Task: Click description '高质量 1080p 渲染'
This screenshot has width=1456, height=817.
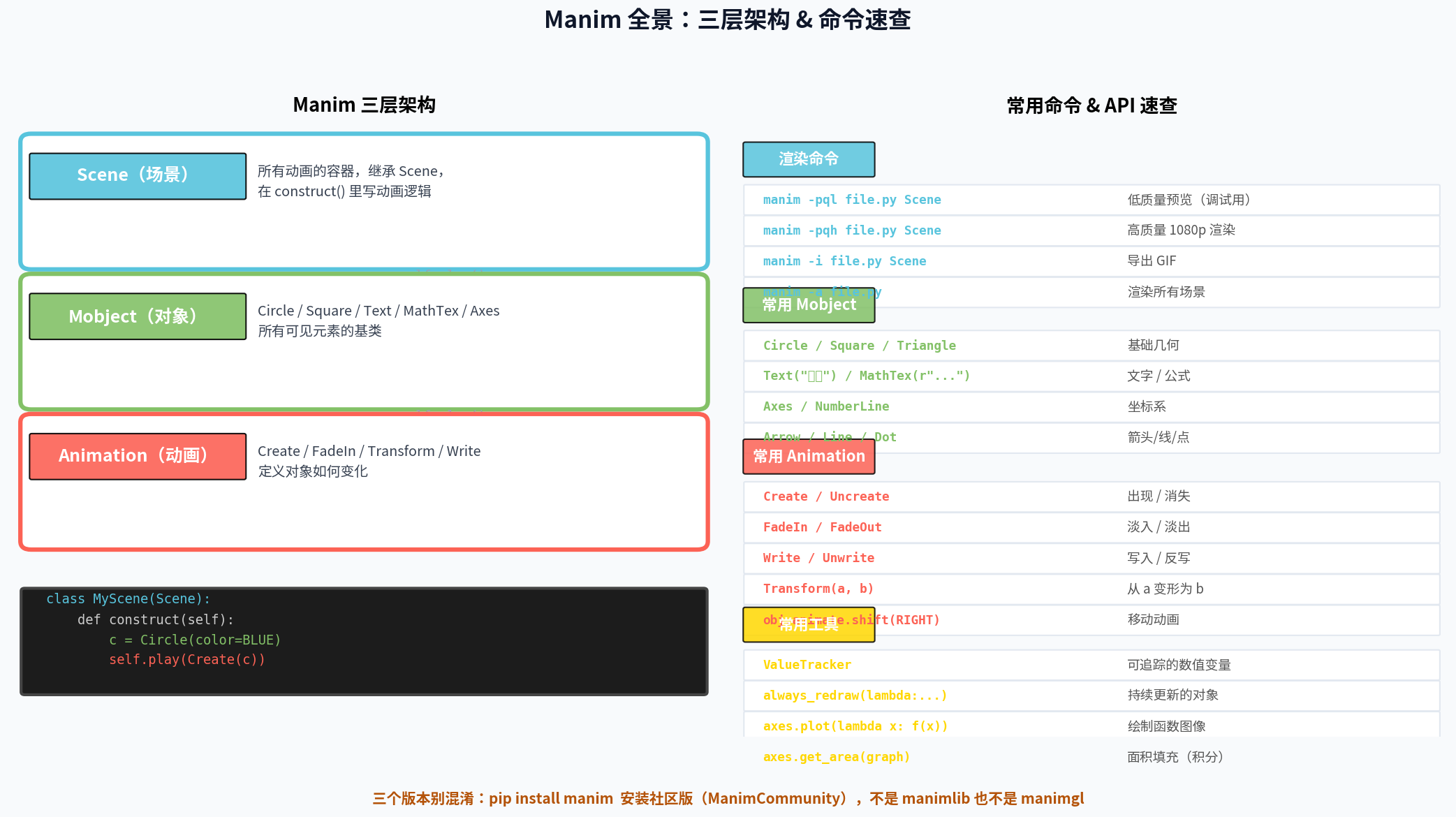Action: tap(1181, 230)
